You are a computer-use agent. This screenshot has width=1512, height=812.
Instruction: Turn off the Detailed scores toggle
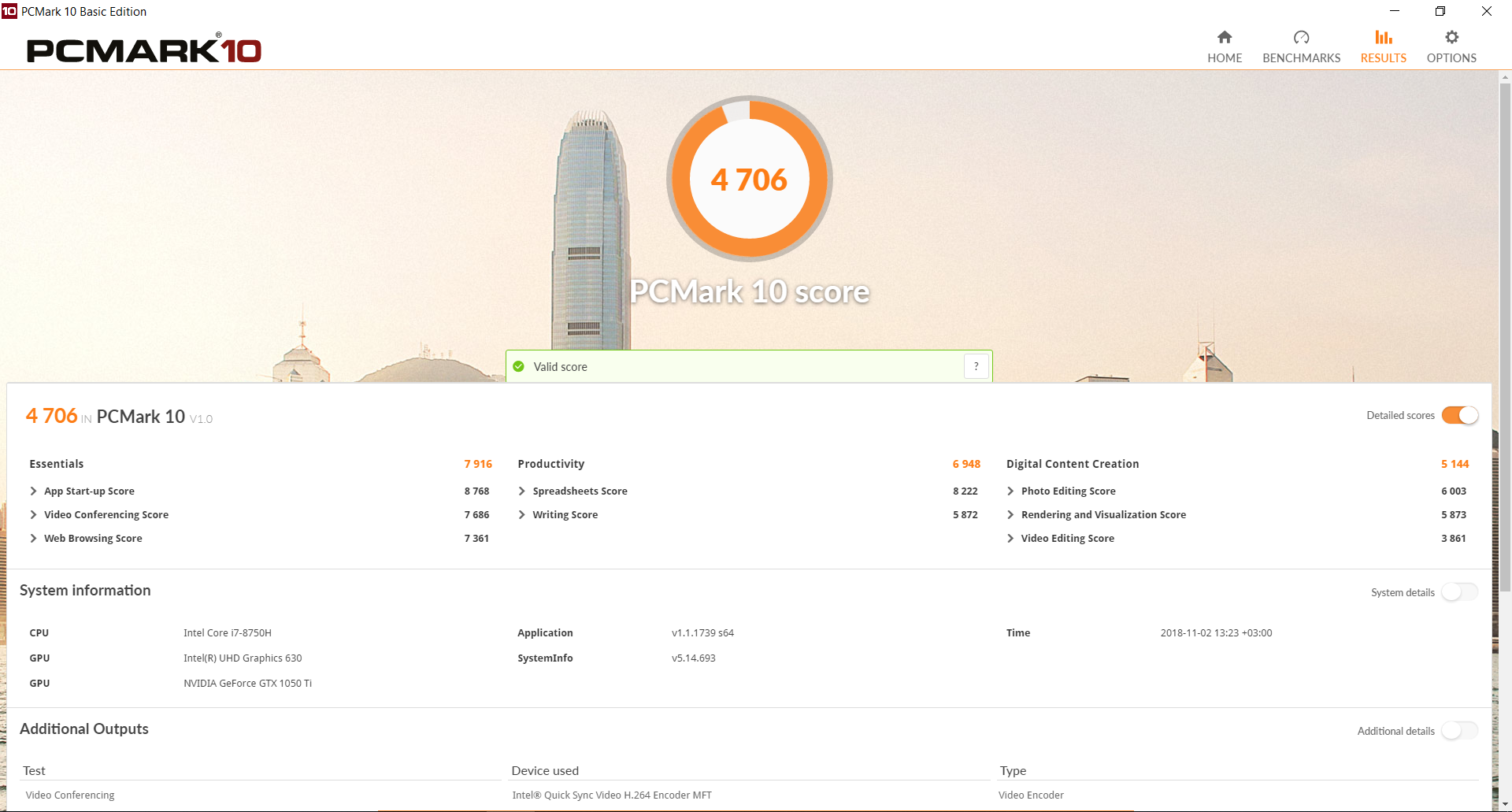(1460, 415)
